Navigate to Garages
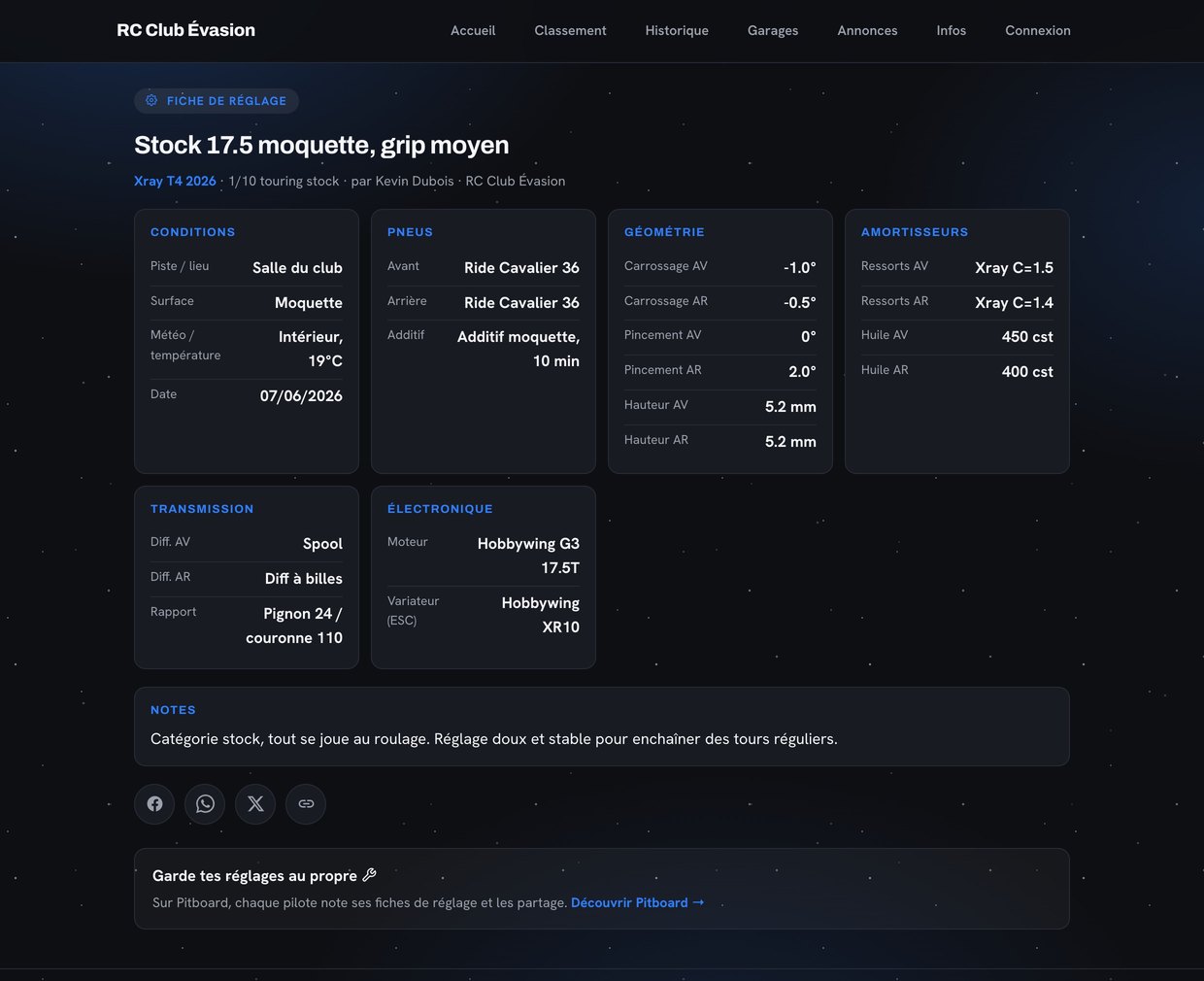 (x=773, y=31)
